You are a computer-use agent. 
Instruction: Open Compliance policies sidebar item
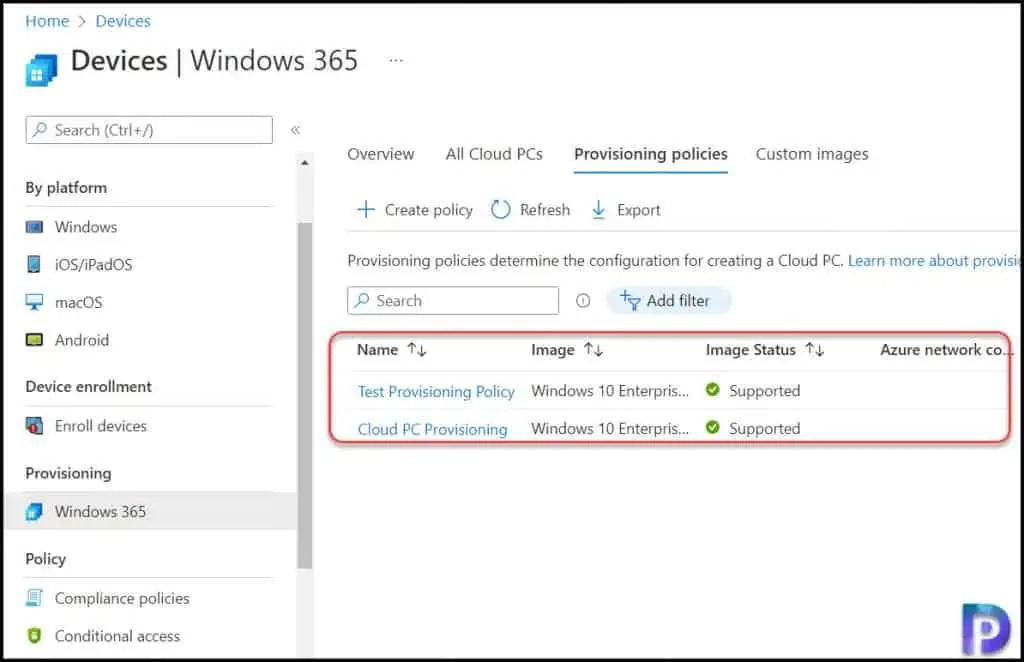pyautogui.click(x=122, y=598)
